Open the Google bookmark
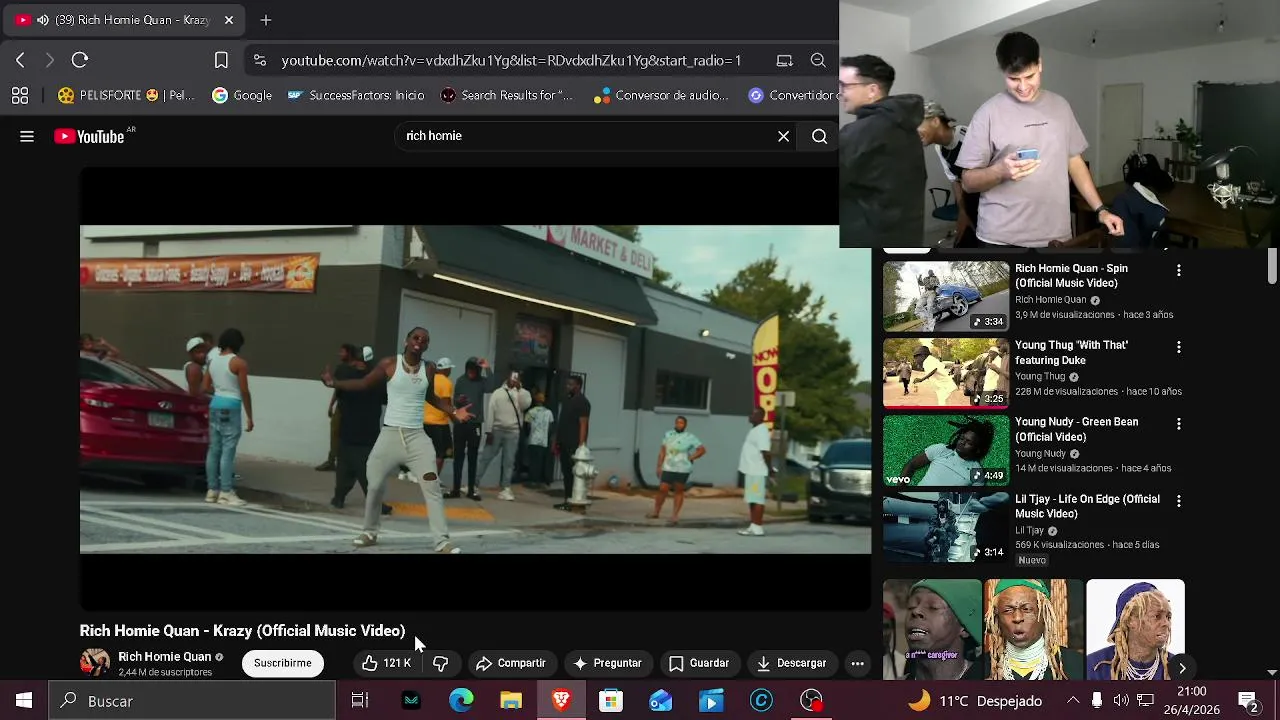This screenshot has width=1280, height=720. pos(242,95)
